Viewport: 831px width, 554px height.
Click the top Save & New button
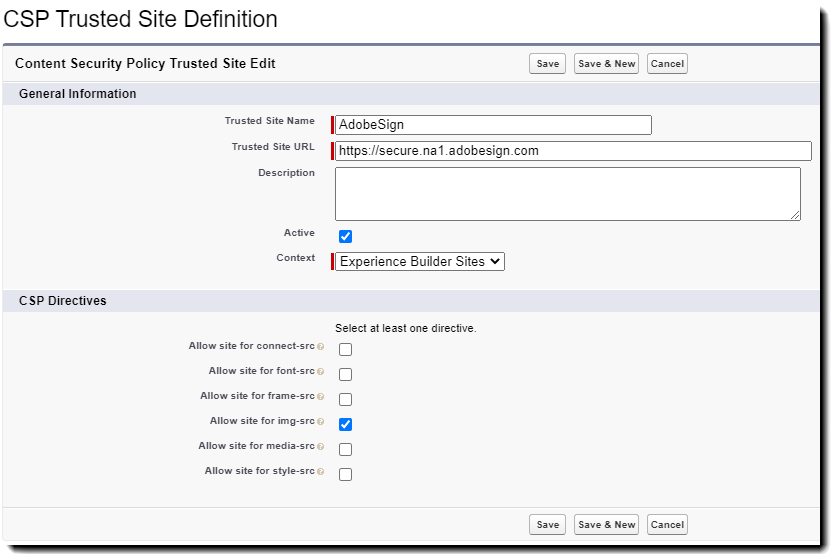[606, 64]
